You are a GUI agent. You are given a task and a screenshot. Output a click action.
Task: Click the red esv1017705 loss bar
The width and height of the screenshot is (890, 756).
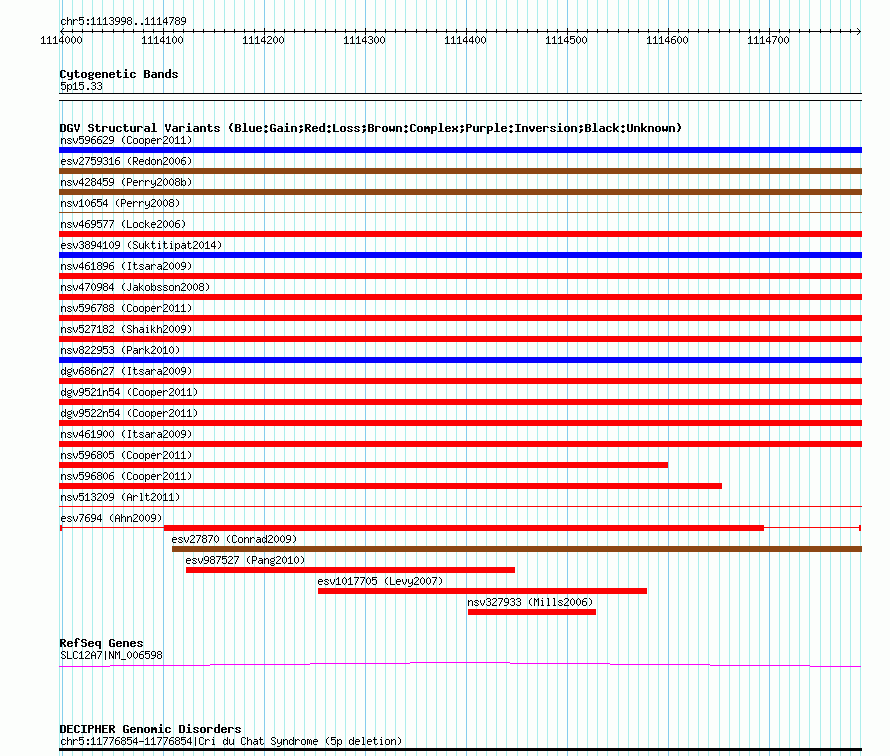point(482,591)
